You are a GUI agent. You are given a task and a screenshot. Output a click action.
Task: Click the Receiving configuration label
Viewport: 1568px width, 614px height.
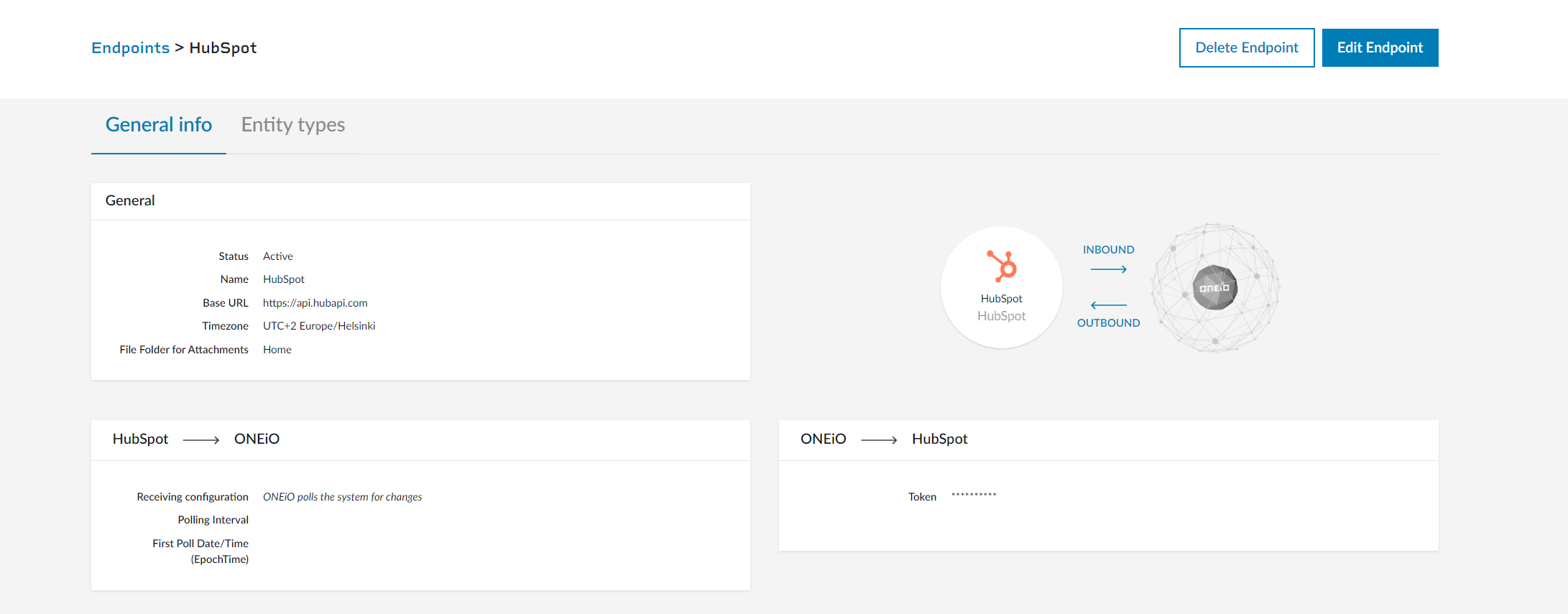point(193,497)
